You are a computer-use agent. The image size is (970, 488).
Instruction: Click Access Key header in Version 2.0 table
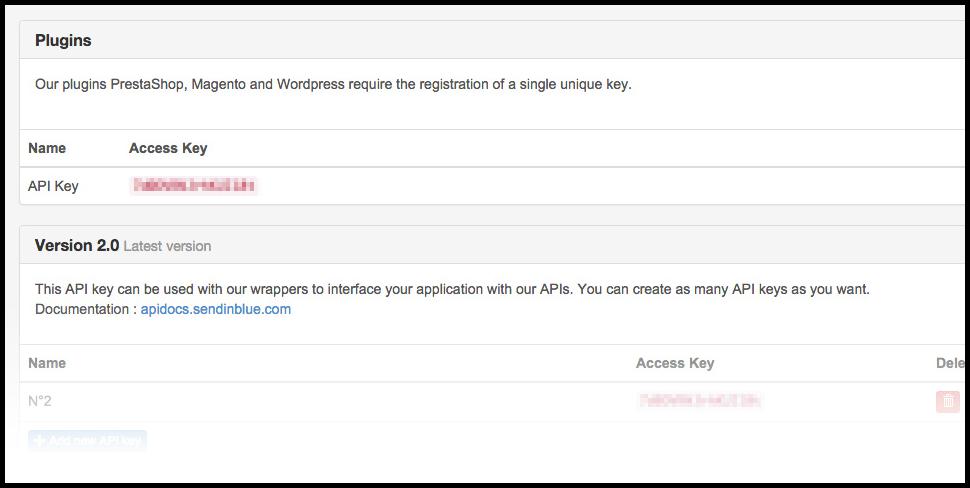coord(675,363)
